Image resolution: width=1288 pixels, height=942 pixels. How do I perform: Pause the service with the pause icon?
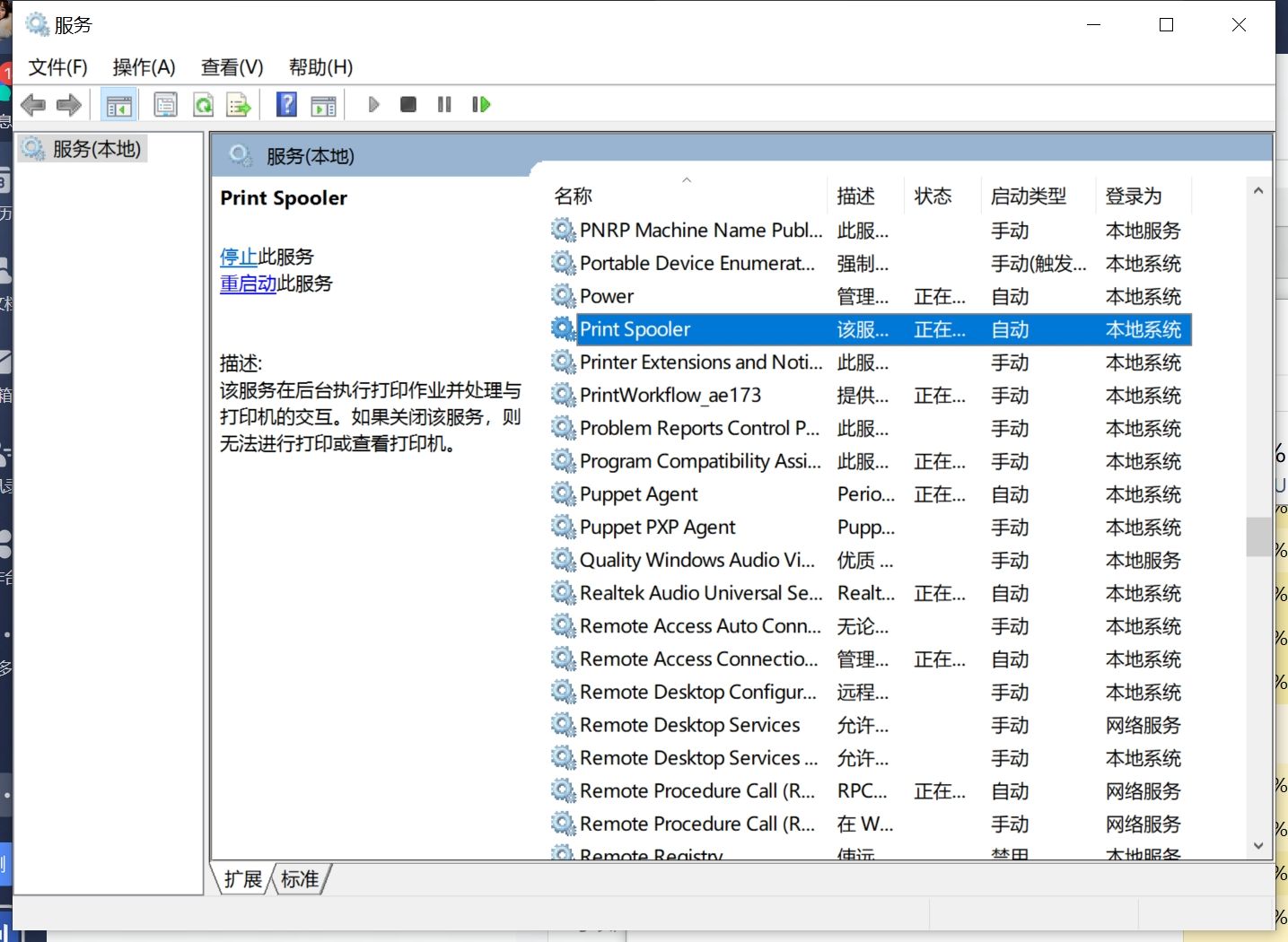click(x=444, y=105)
